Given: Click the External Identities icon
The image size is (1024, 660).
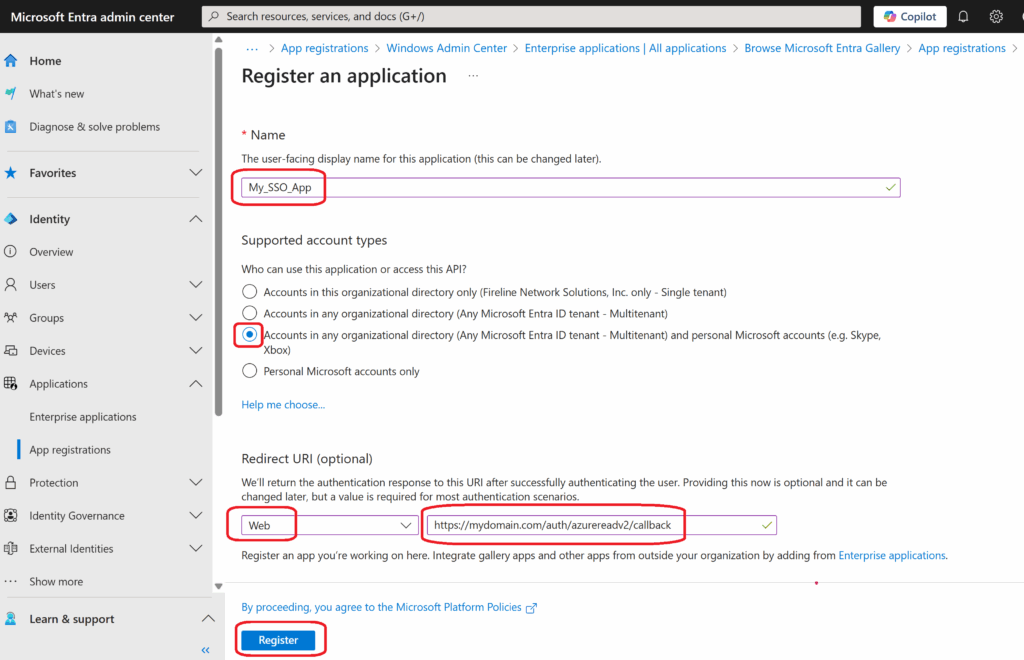Looking at the screenshot, I should click(x=10, y=548).
